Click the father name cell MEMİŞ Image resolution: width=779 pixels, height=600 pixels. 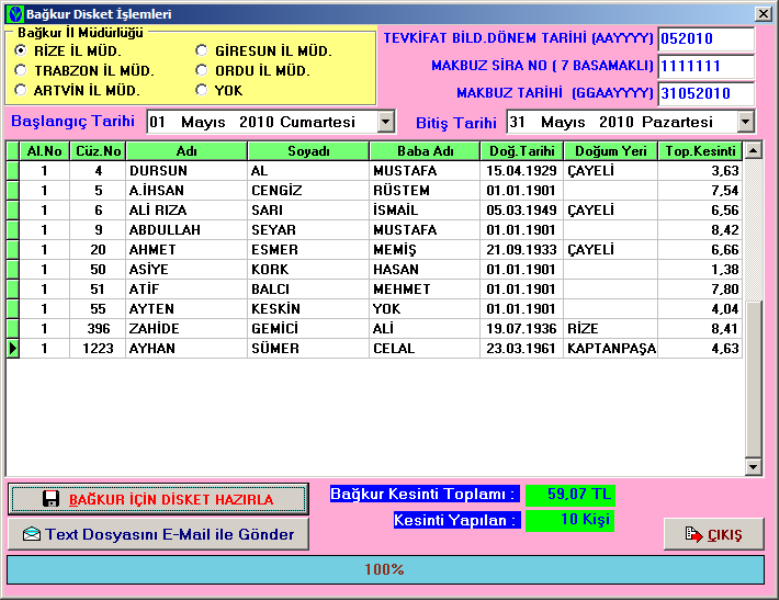coord(425,250)
